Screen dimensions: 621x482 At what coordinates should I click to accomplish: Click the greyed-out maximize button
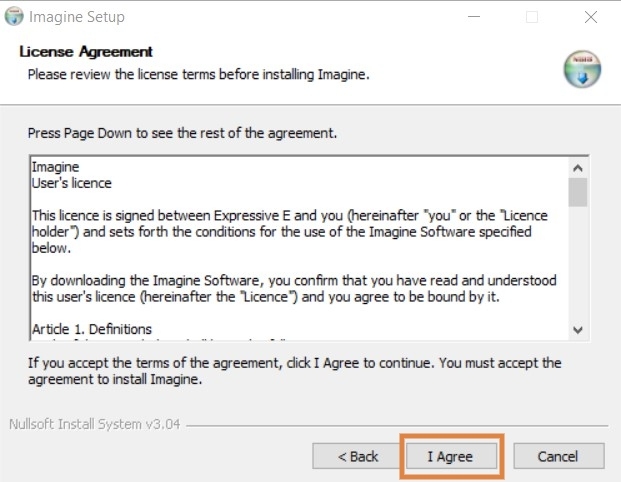click(532, 17)
